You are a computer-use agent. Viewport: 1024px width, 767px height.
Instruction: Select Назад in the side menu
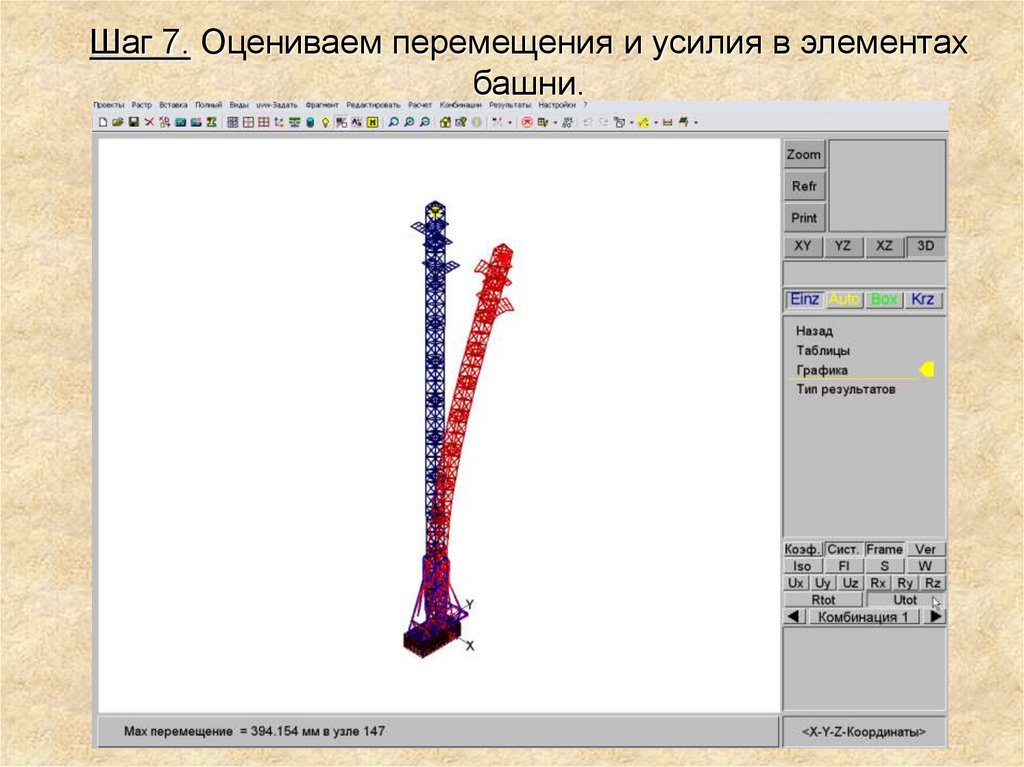pyautogui.click(x=814, y=331)
